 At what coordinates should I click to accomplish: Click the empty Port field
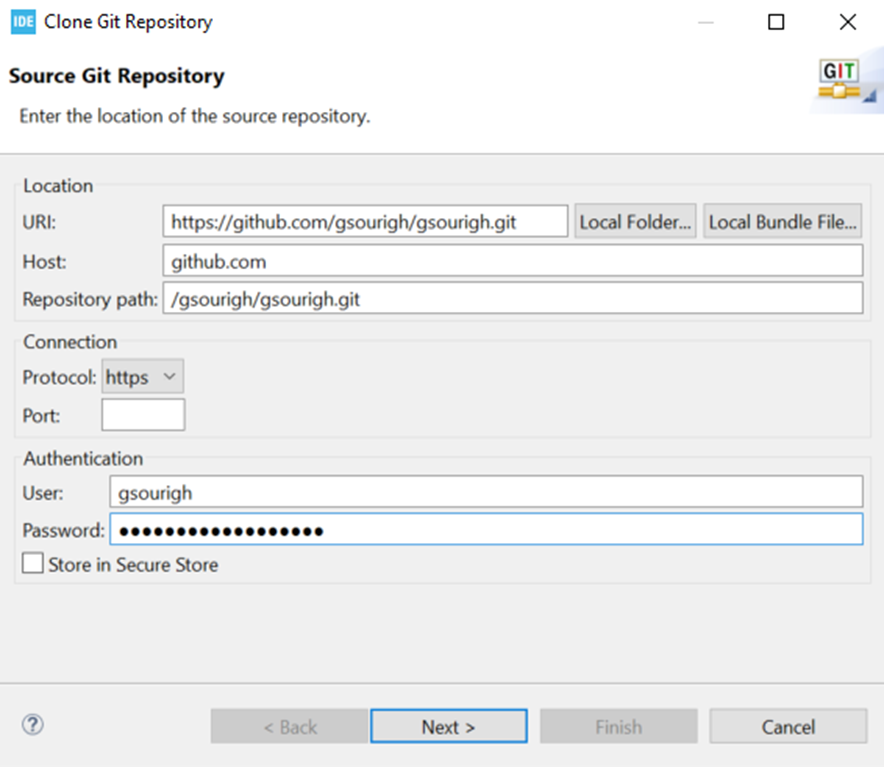click(x=143, y=415)
